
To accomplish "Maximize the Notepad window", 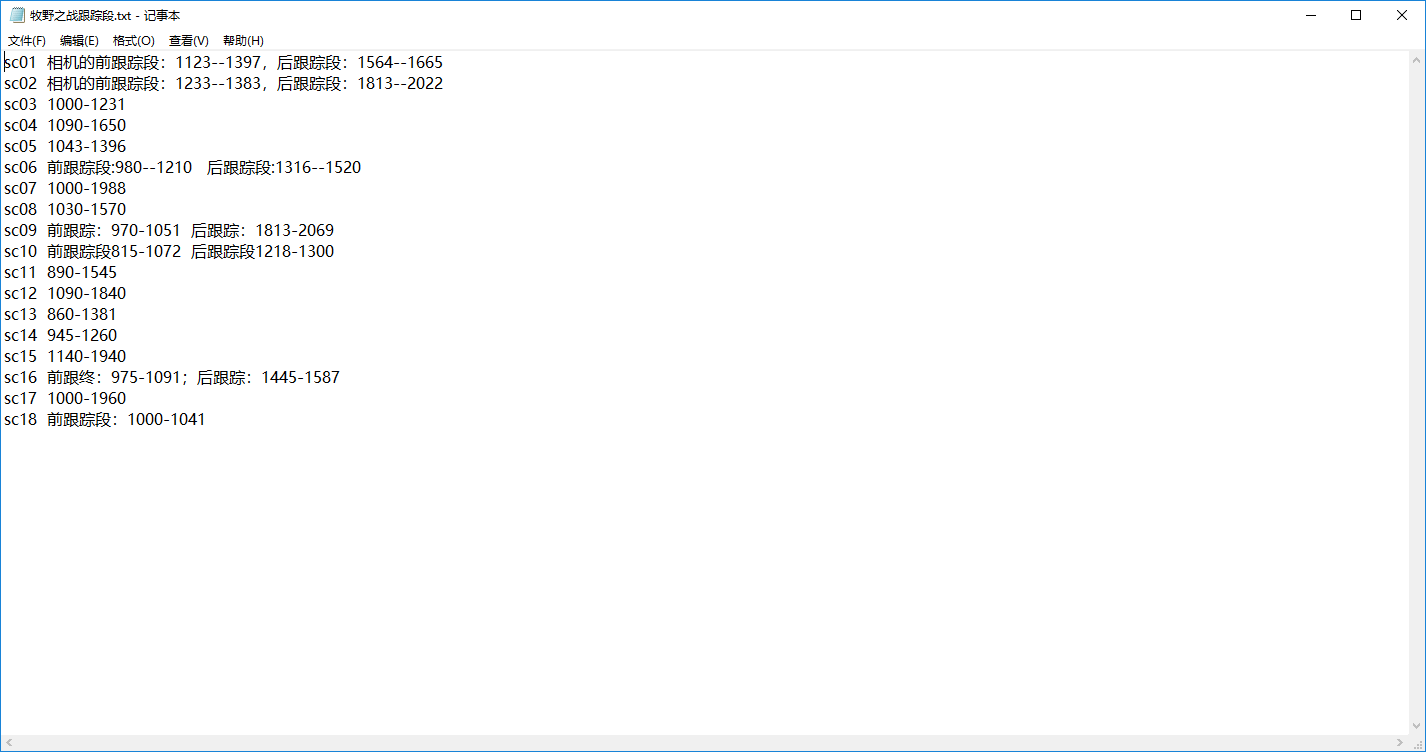I will 1356,15.
